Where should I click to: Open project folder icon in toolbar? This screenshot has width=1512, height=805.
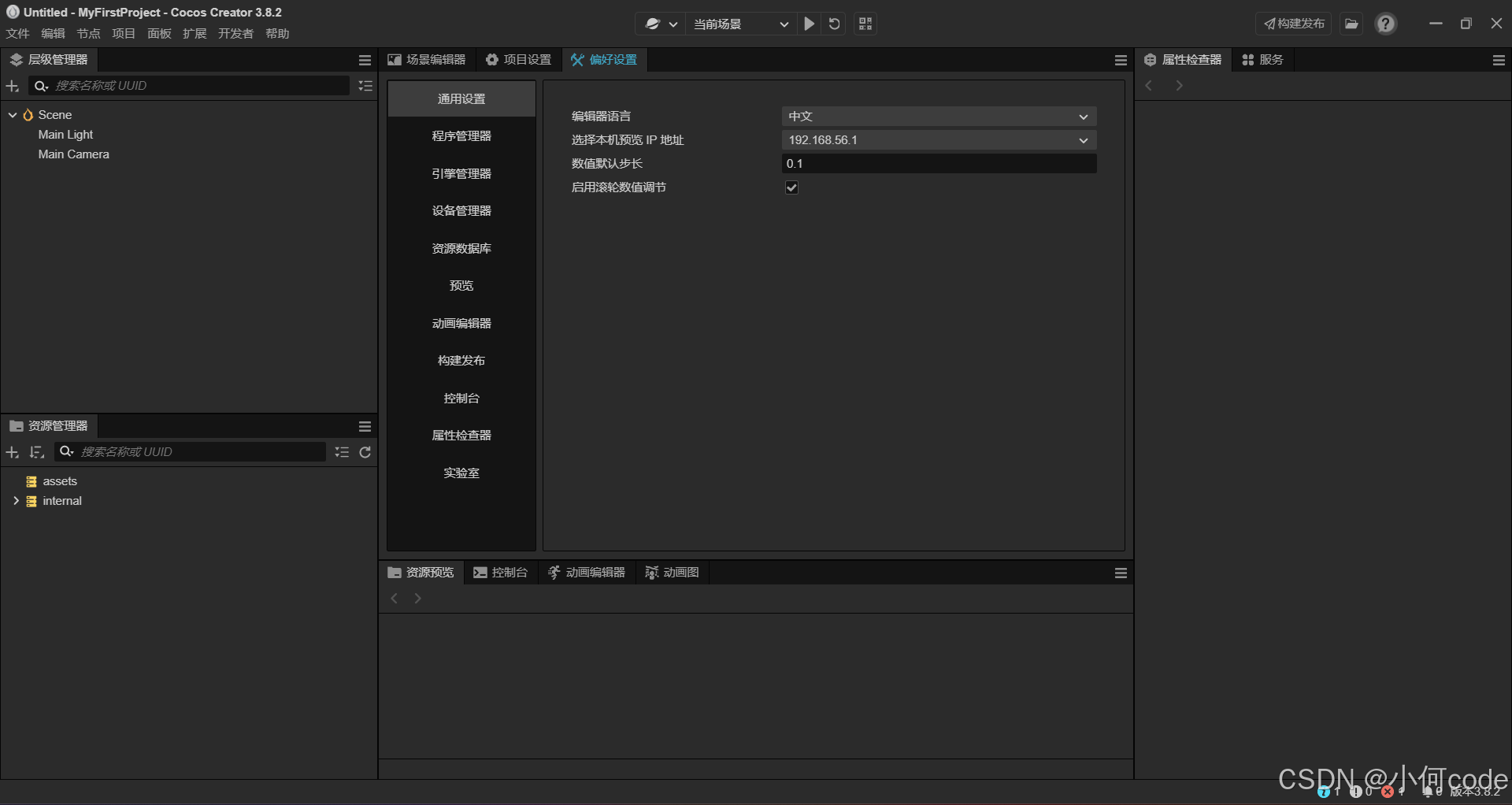pos(1351,24)
